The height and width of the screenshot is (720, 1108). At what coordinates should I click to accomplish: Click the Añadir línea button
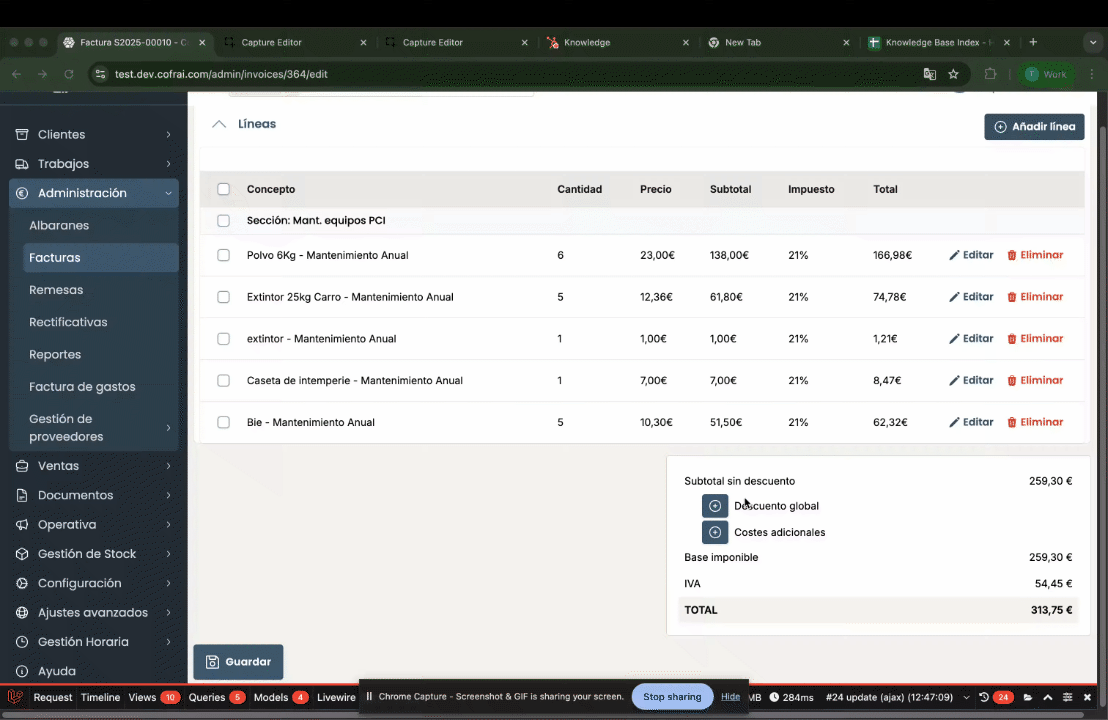[x=1034, y=127]
